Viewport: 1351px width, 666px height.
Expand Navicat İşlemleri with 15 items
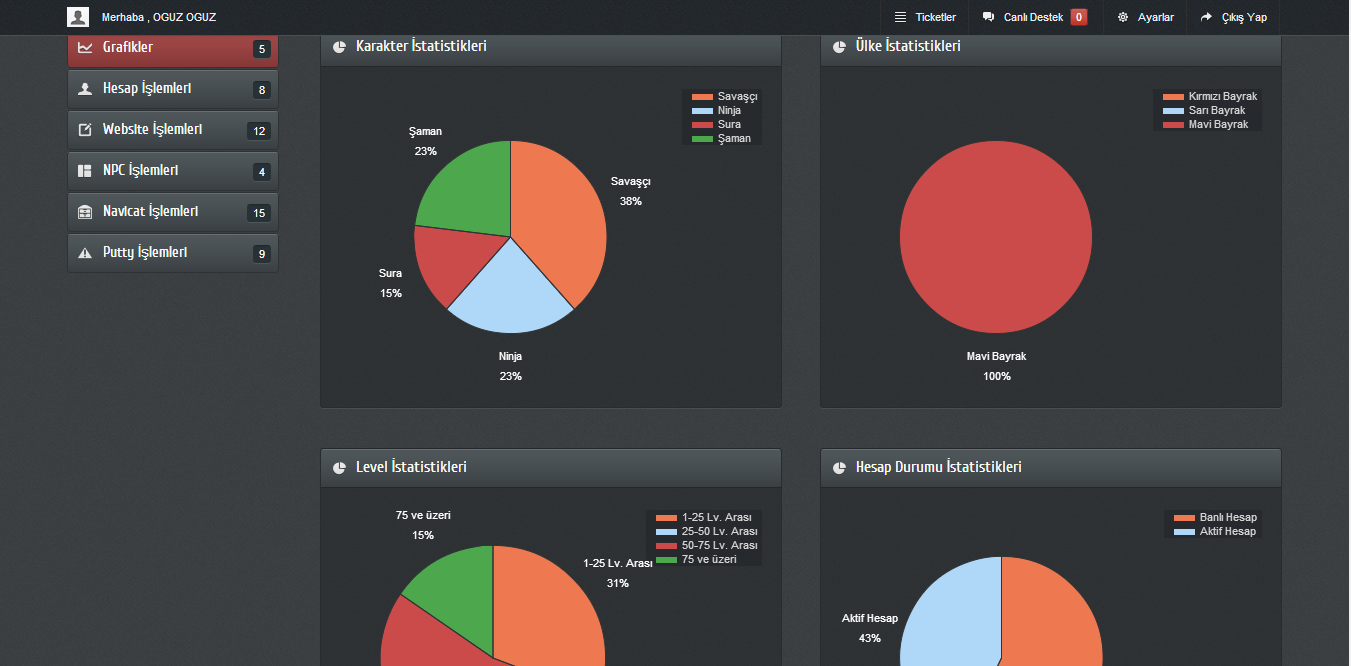coord(173,212)
